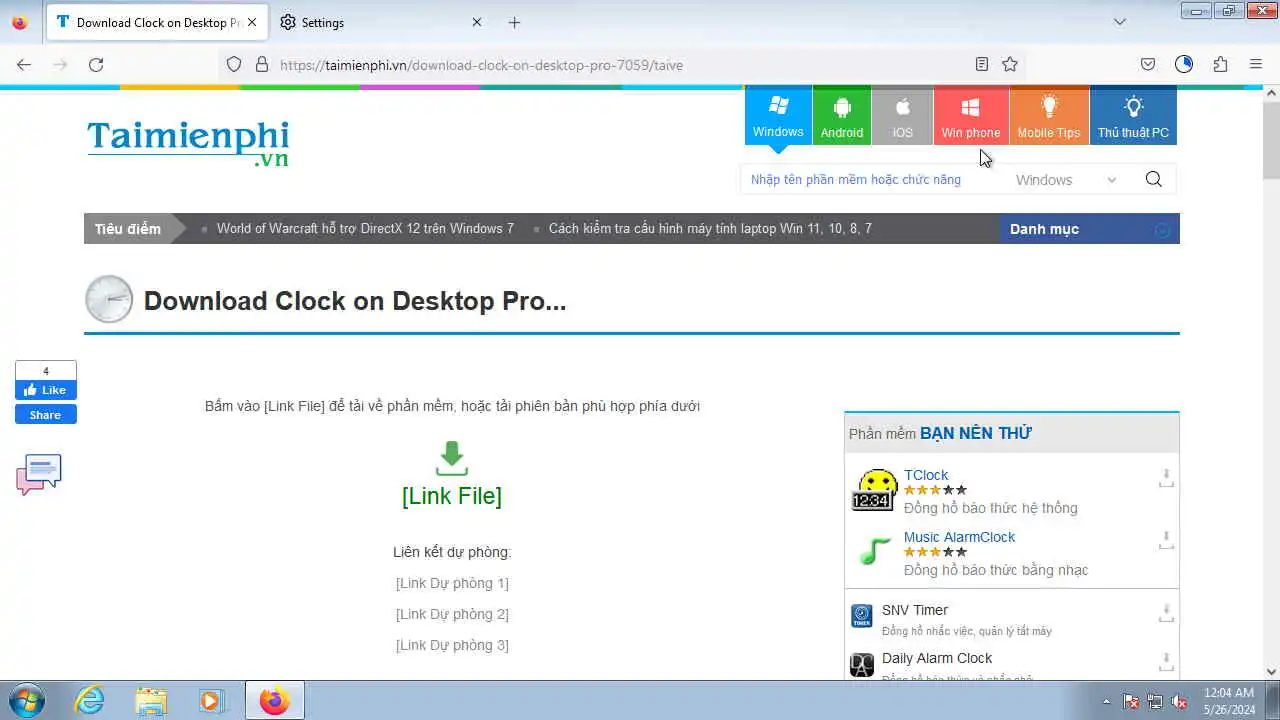
Task: Open site info via padlock icon
Action: coord(262,65)
